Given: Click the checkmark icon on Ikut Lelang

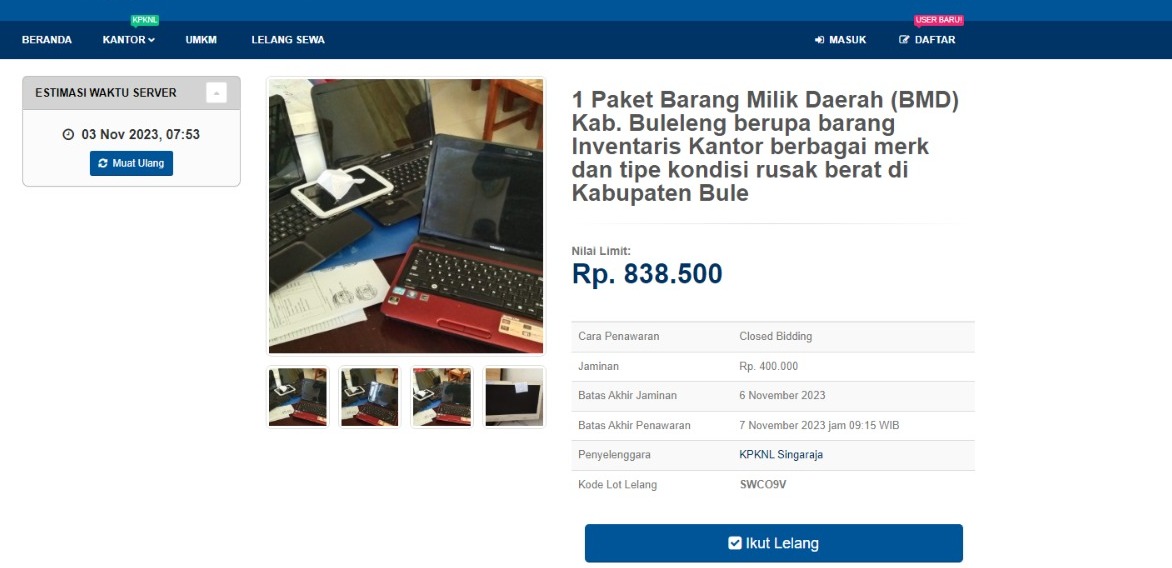Looking at the screenshot, I should coord(735,543).
